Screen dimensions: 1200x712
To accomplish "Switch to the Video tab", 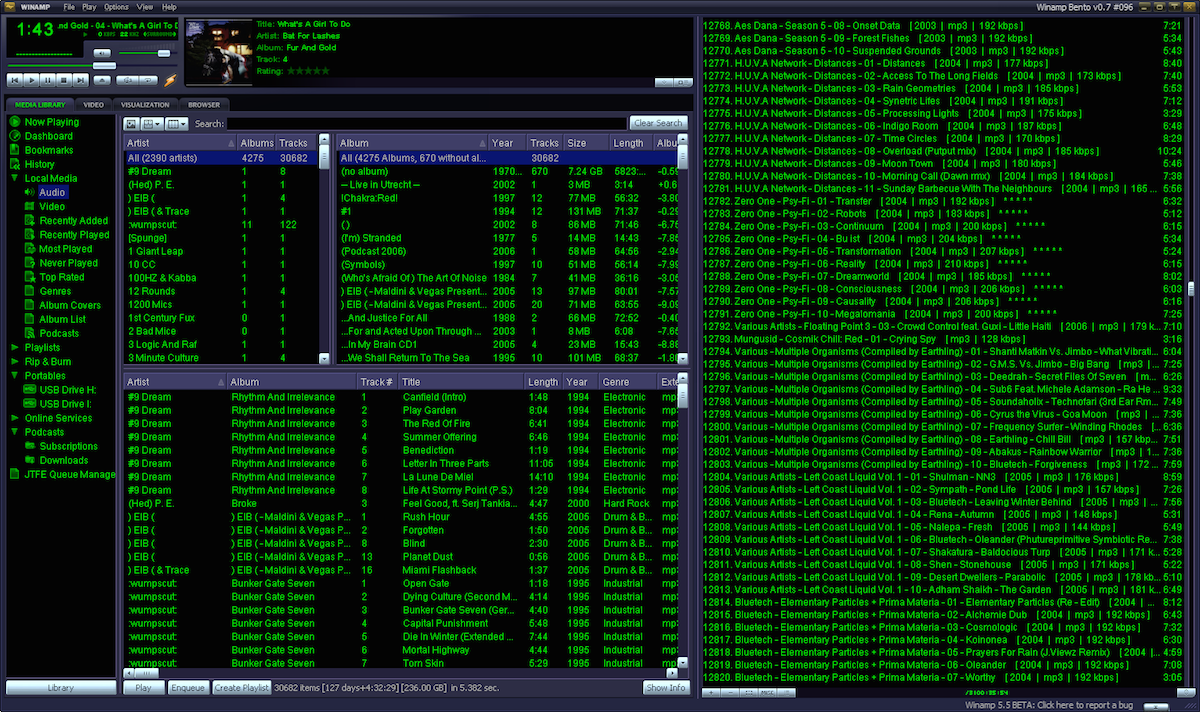I will 93,104.
